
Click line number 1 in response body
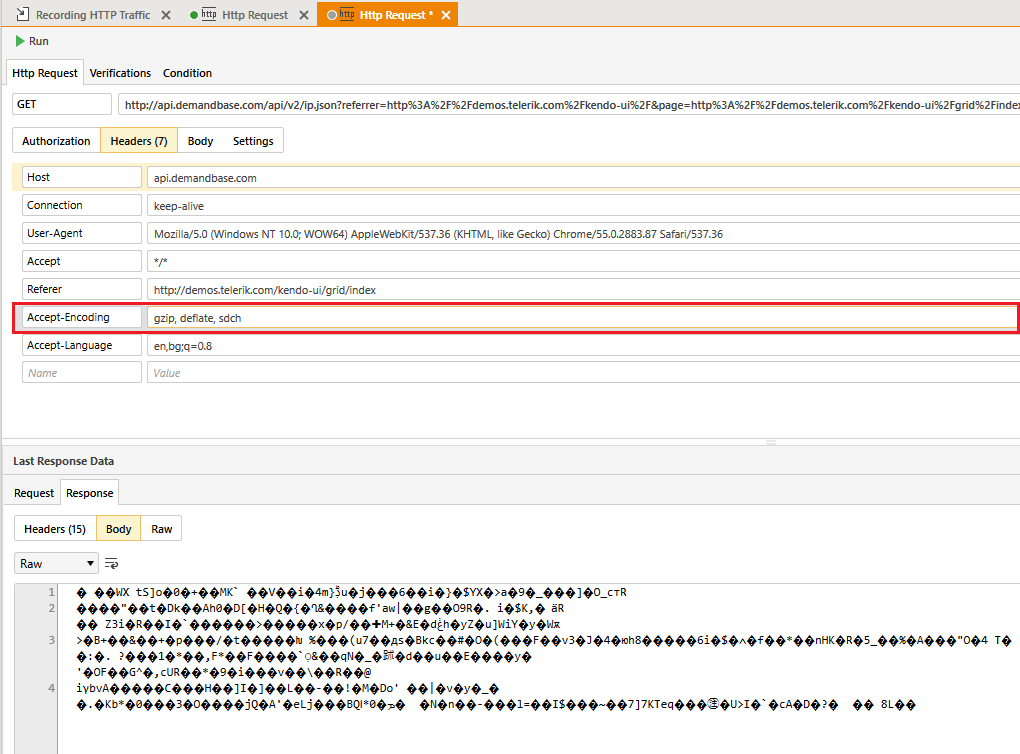(51, 592)
